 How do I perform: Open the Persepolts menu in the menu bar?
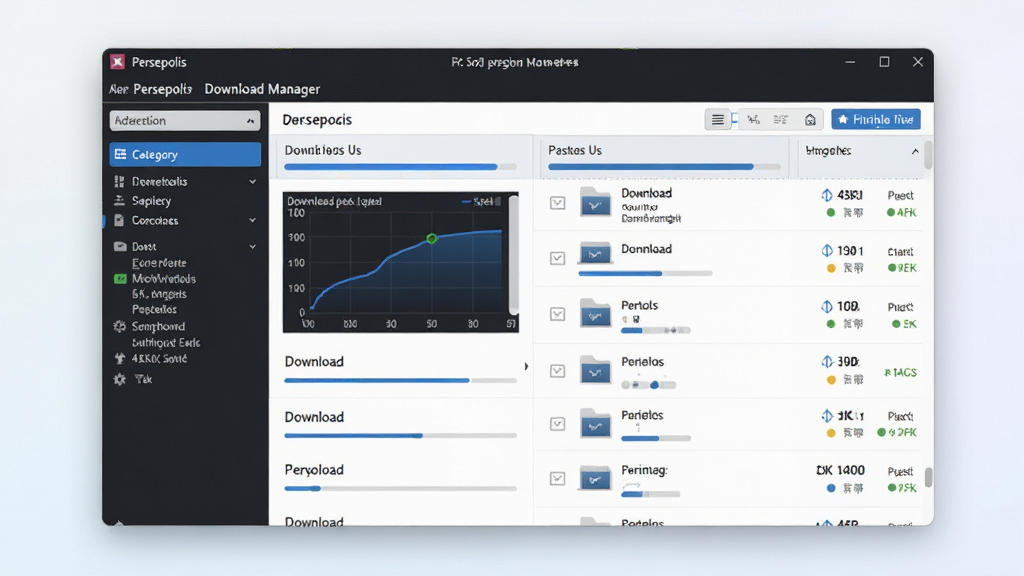[x=163, y=89]
